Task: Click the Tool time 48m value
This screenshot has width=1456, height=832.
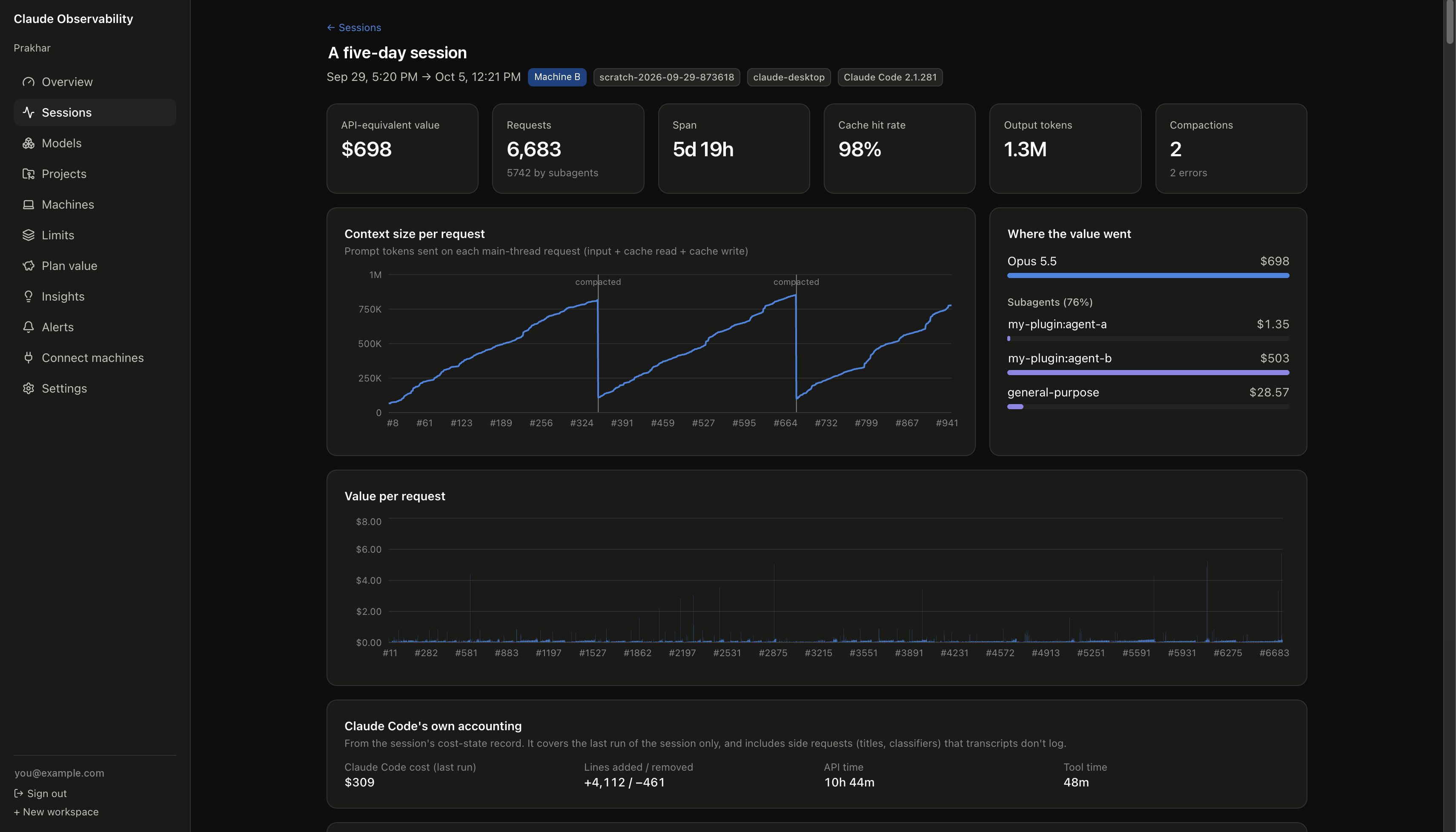Action: 1076,782
